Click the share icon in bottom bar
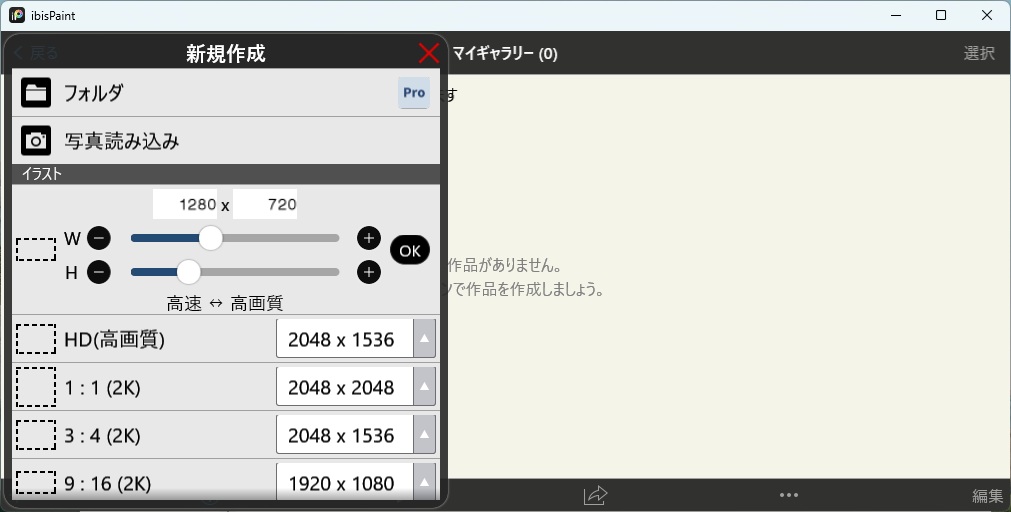This screenshot has height=512, width=1011. coord(595,495)
